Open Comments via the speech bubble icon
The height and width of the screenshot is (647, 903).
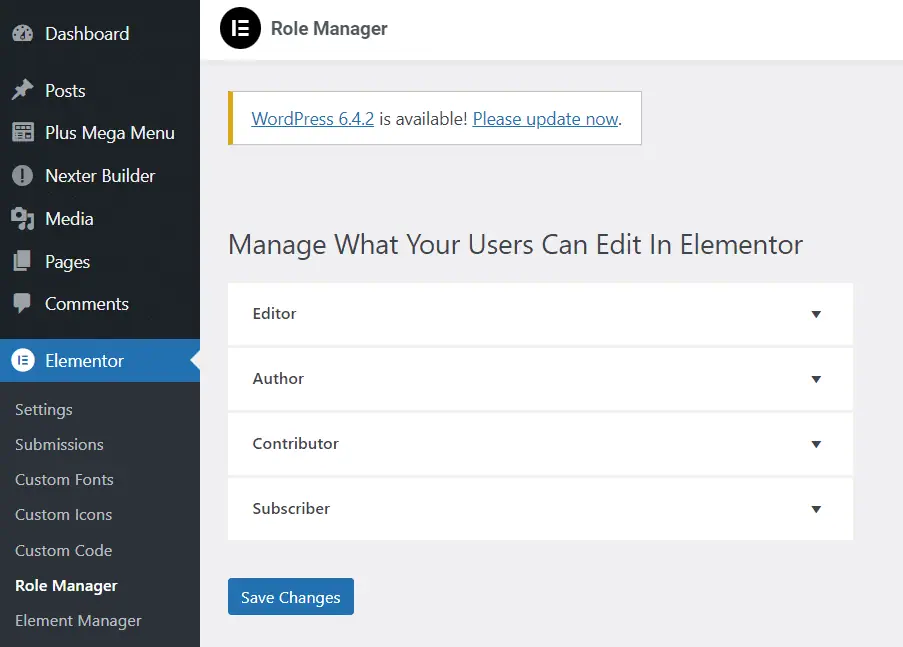(x=22, y=304)
